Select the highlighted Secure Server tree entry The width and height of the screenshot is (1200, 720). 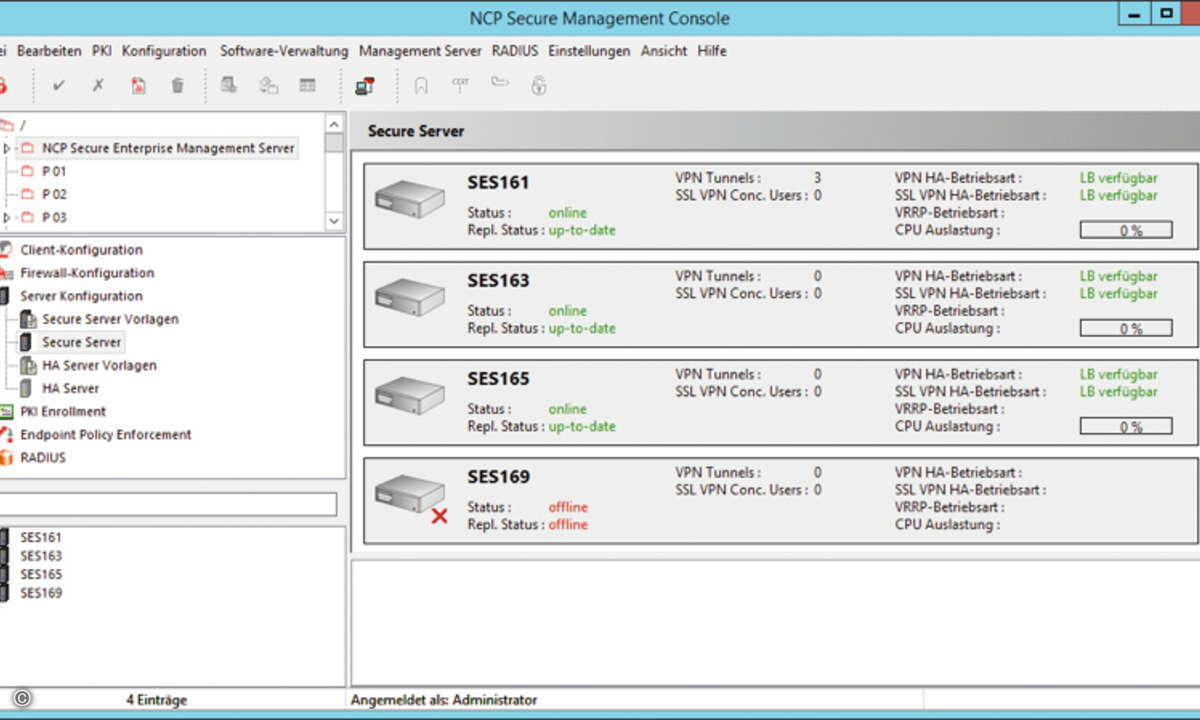point(82,342)
